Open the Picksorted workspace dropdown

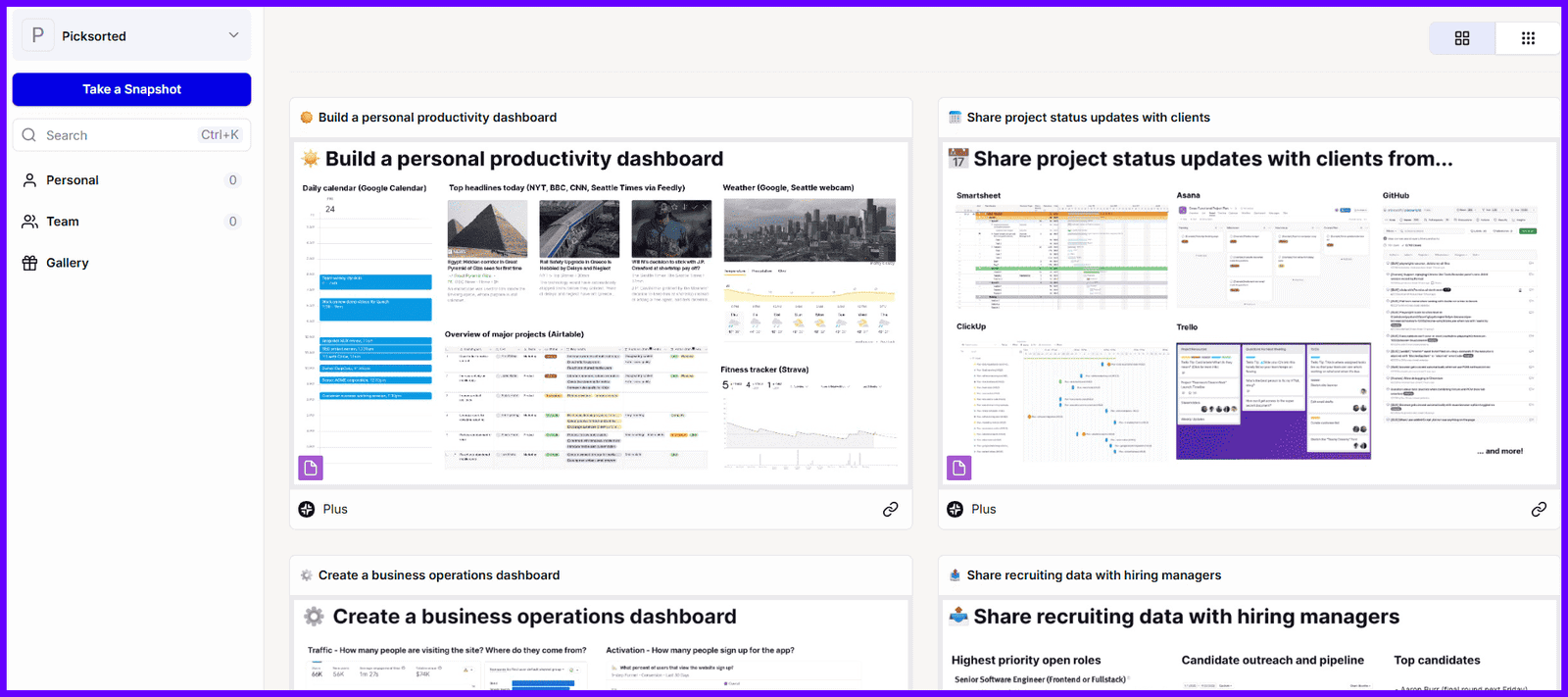click(233, 35)
